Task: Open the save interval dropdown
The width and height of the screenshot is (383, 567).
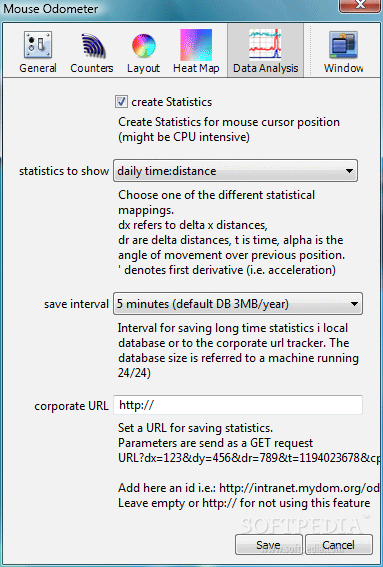Action: click(238, 304)
